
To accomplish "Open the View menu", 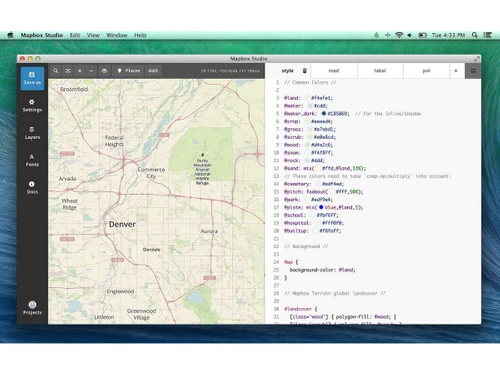I will click(x=93, y=35).
